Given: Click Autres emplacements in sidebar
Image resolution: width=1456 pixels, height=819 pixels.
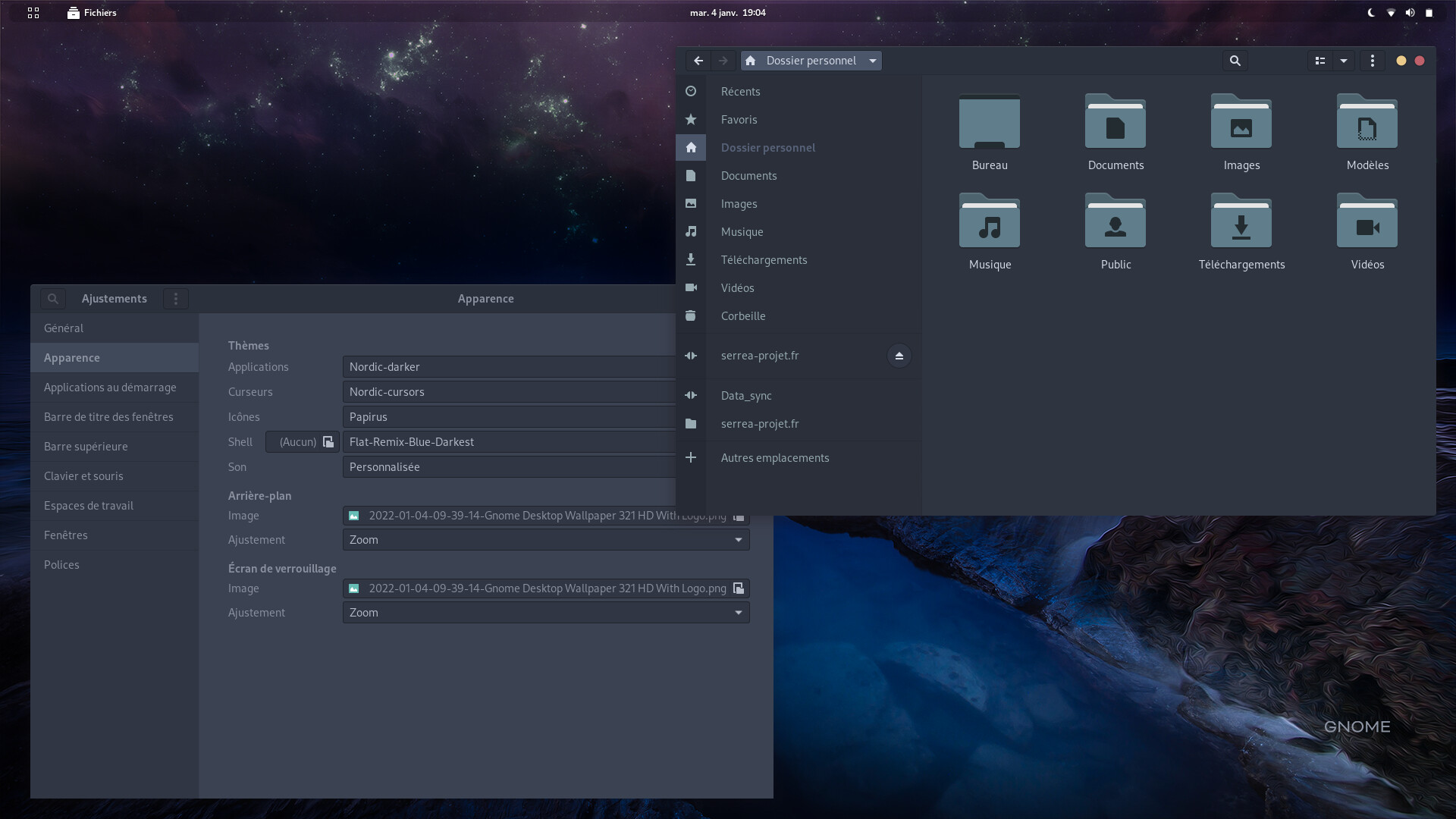Looking at the screenshot, I should tap(775, 457).
